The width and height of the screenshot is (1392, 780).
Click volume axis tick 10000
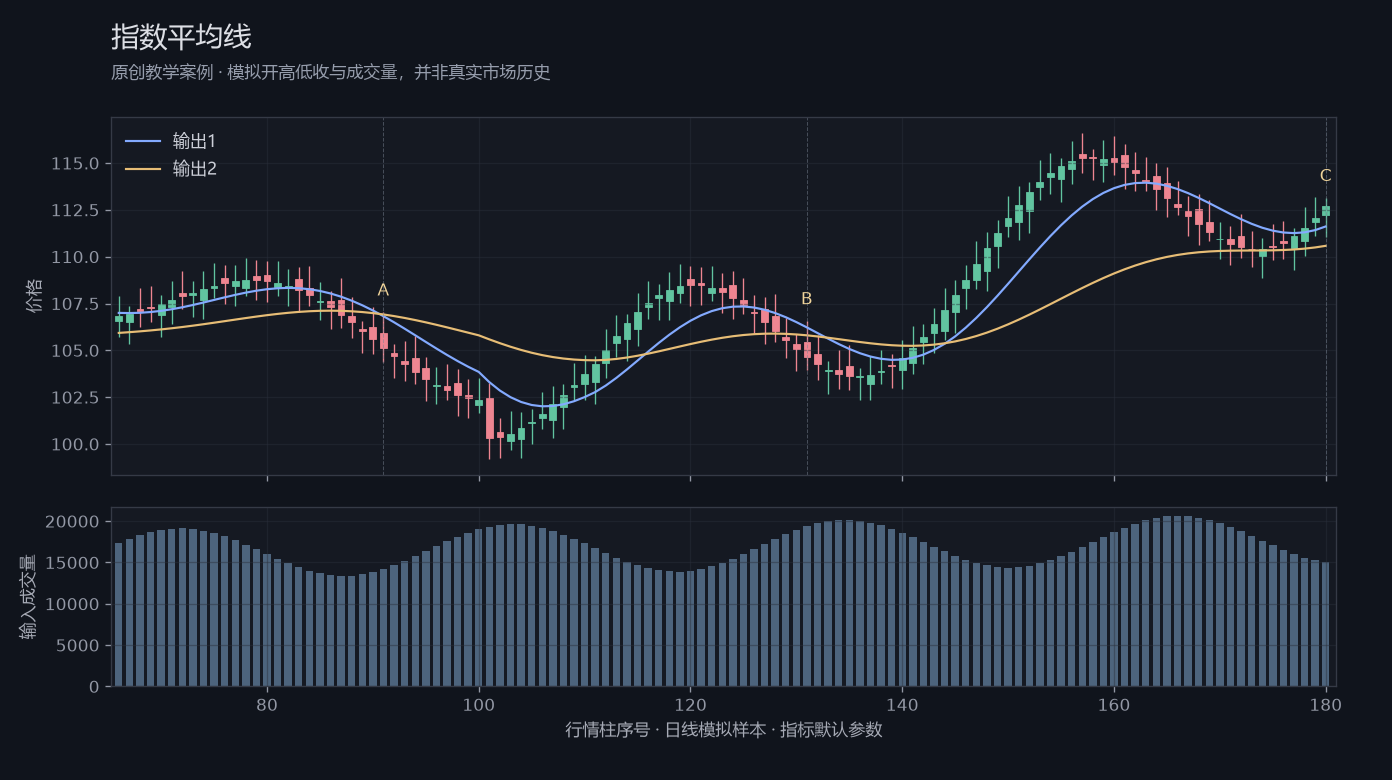pos(73,604)
